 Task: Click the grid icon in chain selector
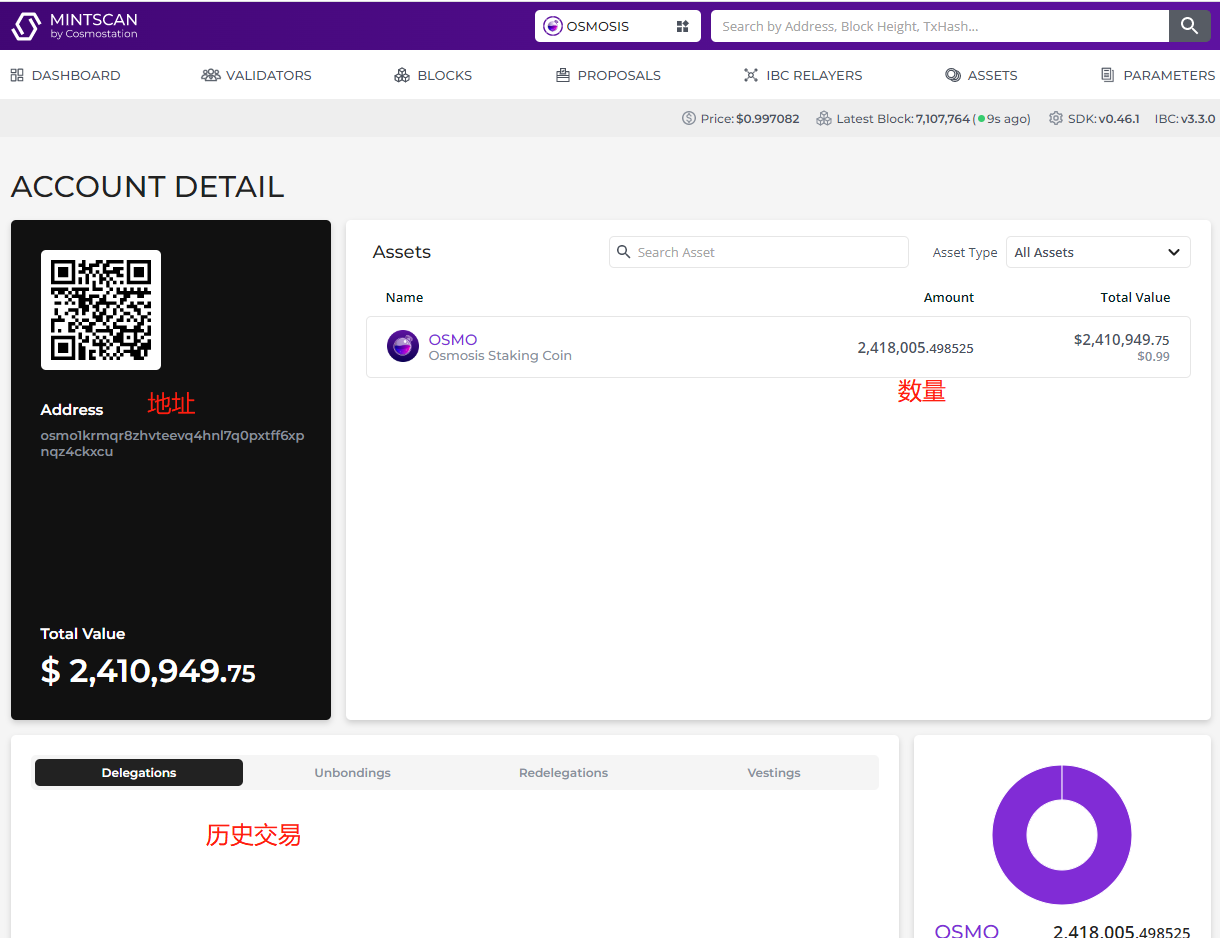(x=683, y=27)
